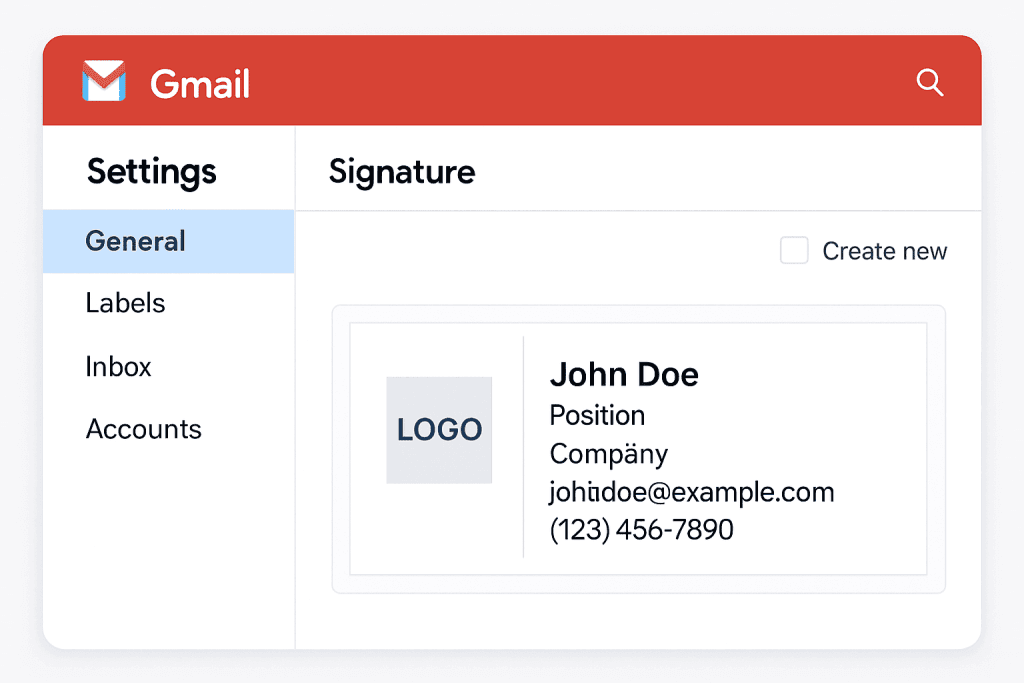This screenshot has width=1024, height=683.
Task: Go to the Inbox settings section
Action: pyautogui.click(x=118, y=366)
